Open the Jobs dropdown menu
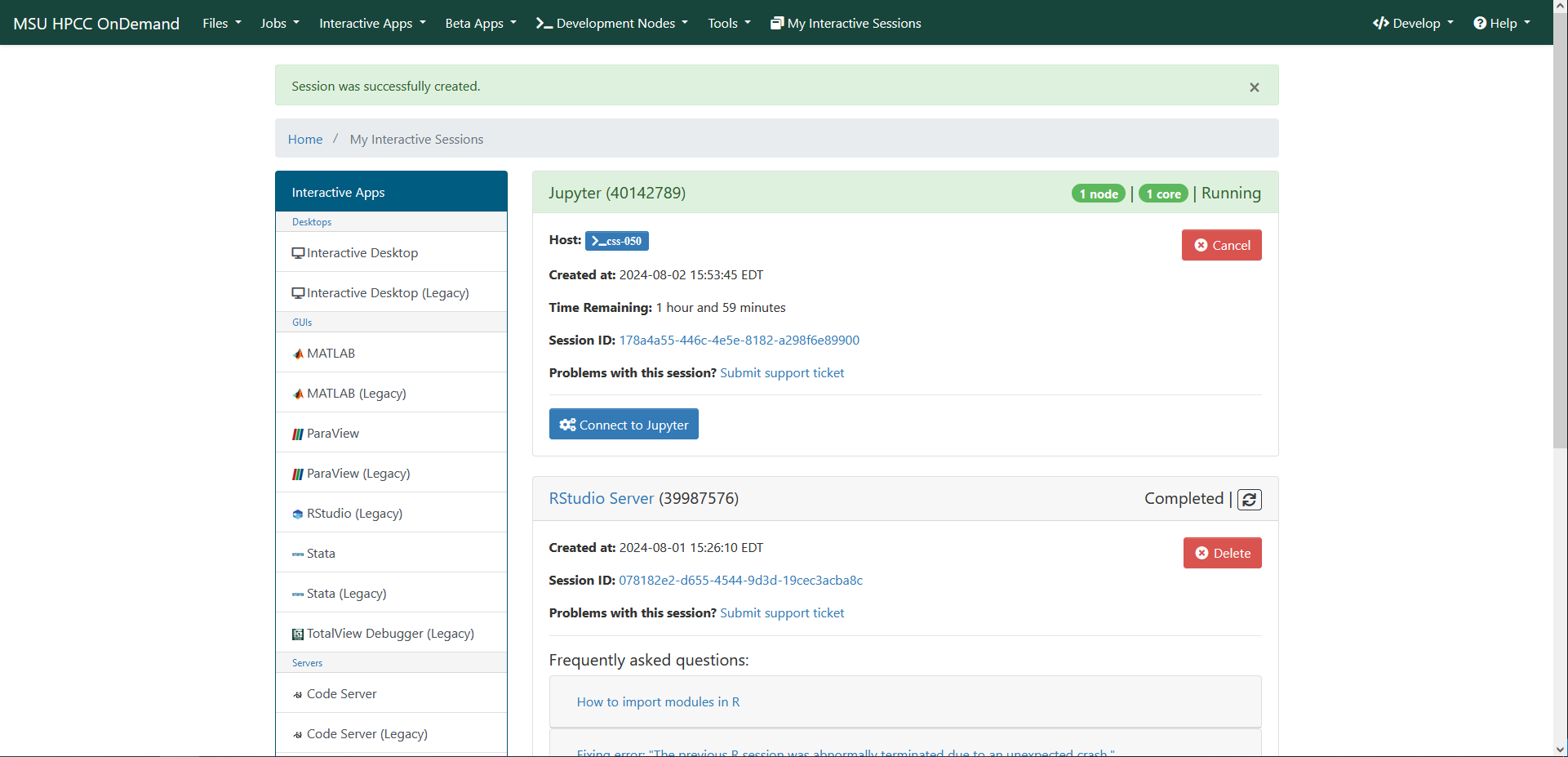The width and height of the screenshot is (1568, 757). coord(280,23)
